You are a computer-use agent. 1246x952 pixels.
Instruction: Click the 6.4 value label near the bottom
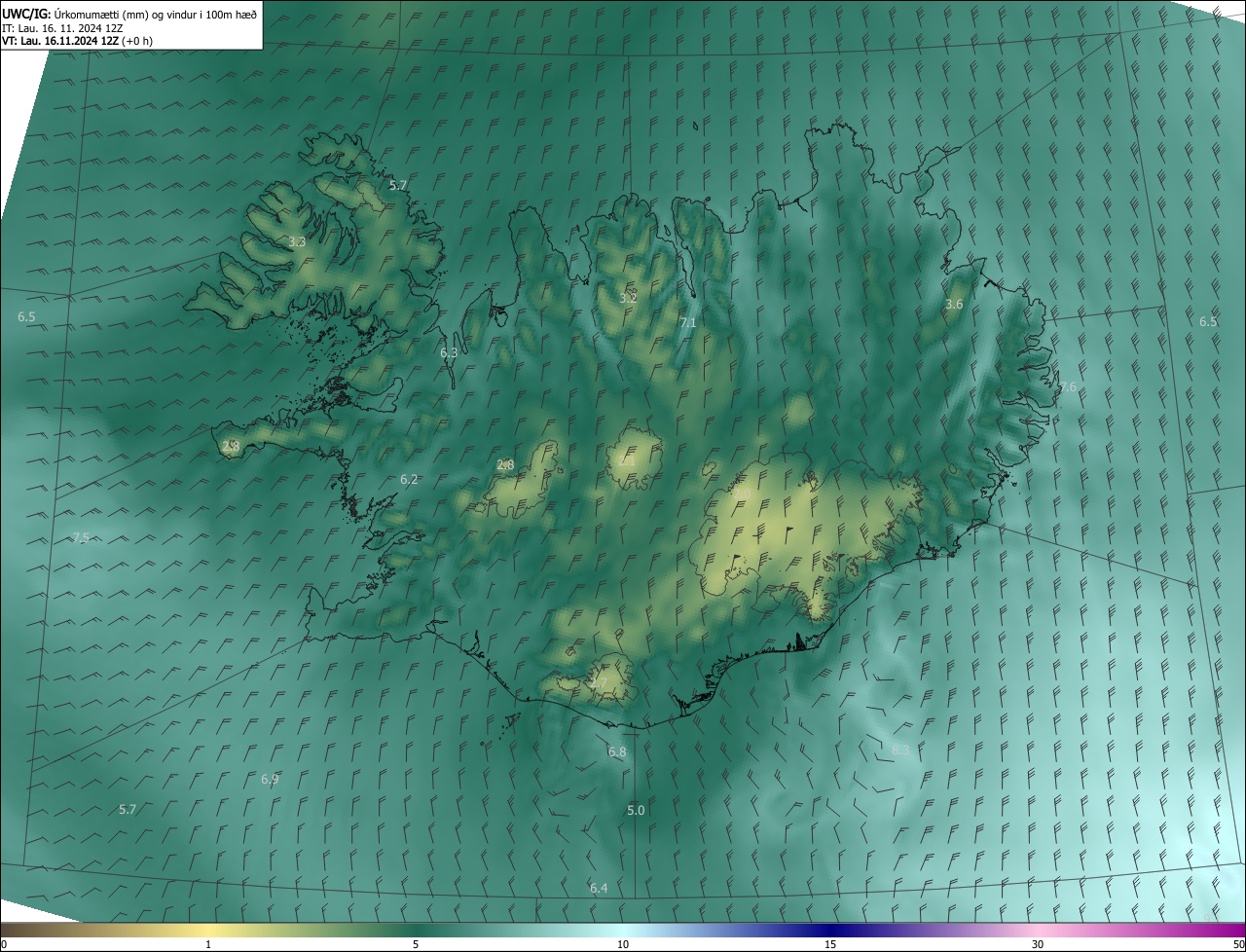pyautogui.click(x=599, y=888)
